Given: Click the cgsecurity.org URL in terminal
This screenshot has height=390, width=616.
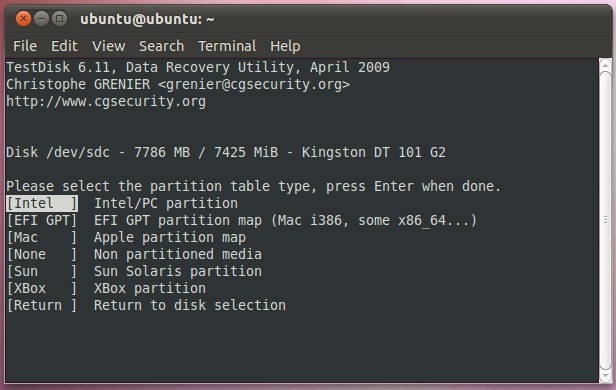Looking at the screenshot, I should point(106,101).
